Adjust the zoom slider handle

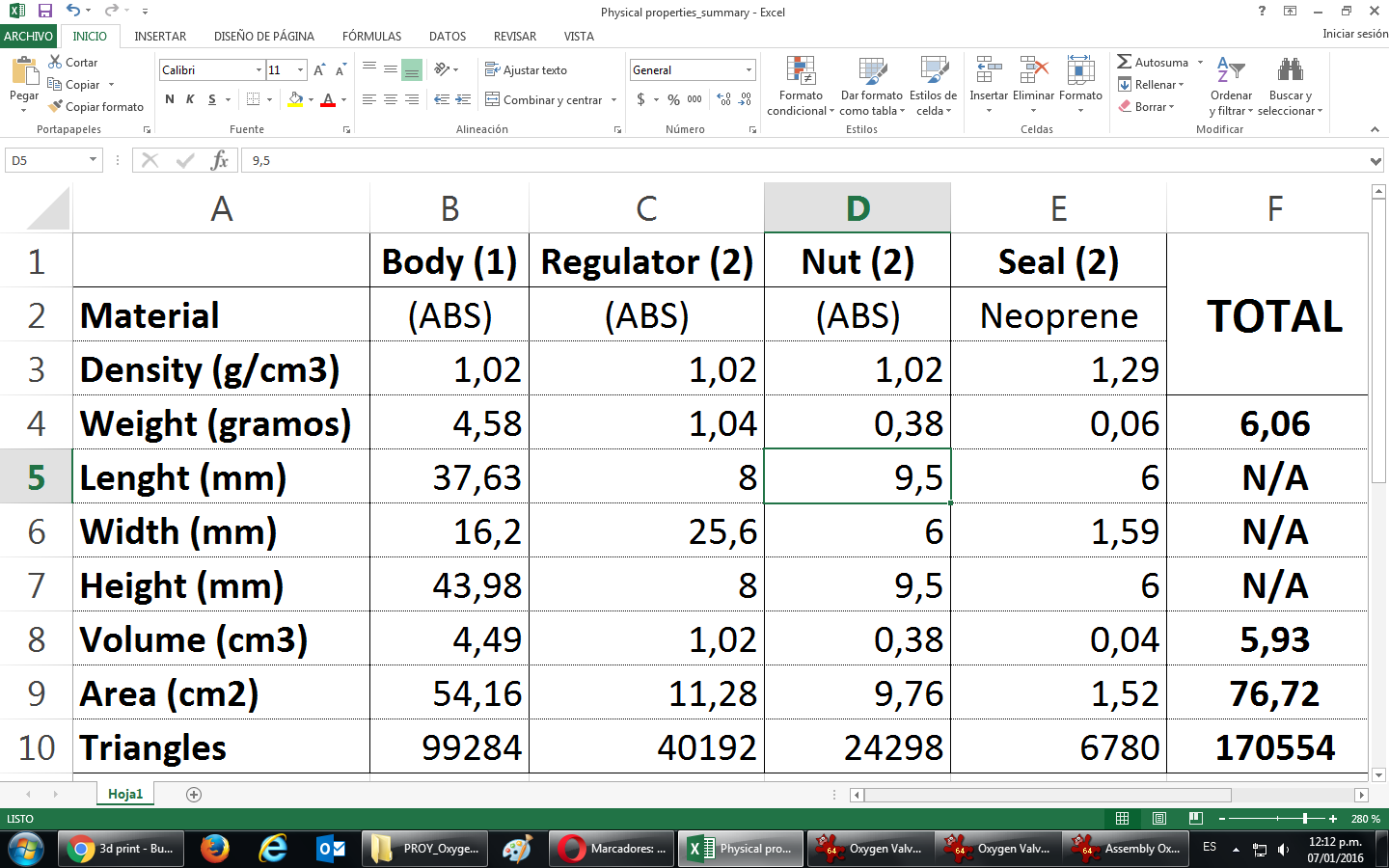[x=1305, y=818]
